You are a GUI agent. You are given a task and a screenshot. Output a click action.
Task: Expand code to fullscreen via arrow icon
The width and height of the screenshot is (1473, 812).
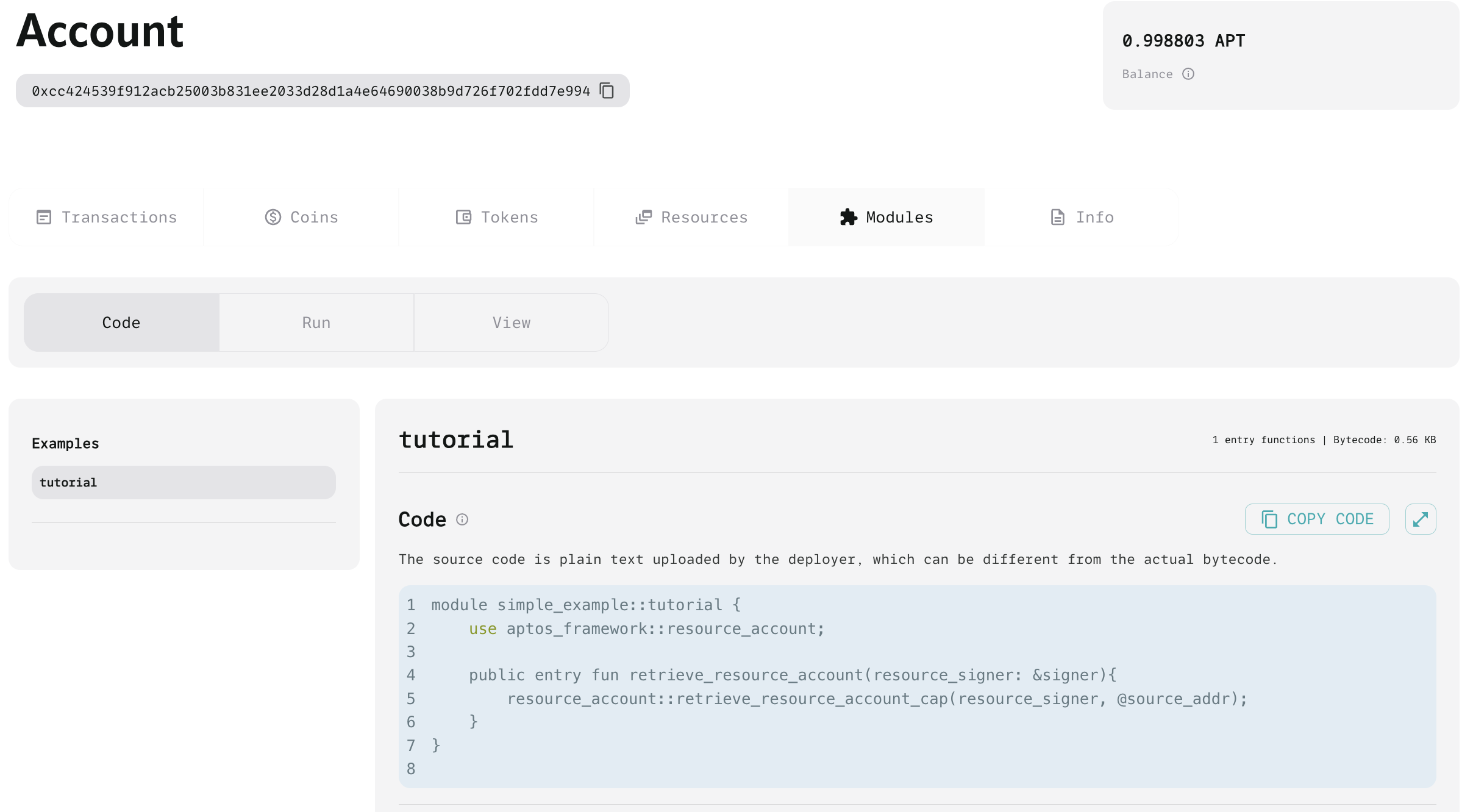tap(1421, 519)
